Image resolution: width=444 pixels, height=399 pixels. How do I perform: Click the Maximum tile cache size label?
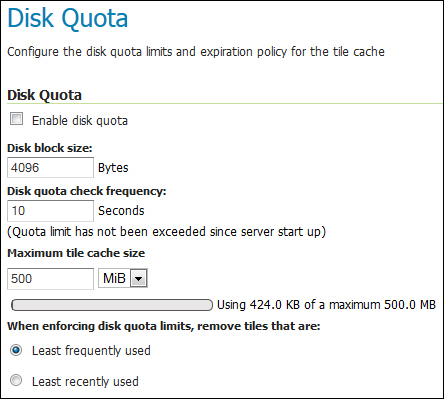76,253
